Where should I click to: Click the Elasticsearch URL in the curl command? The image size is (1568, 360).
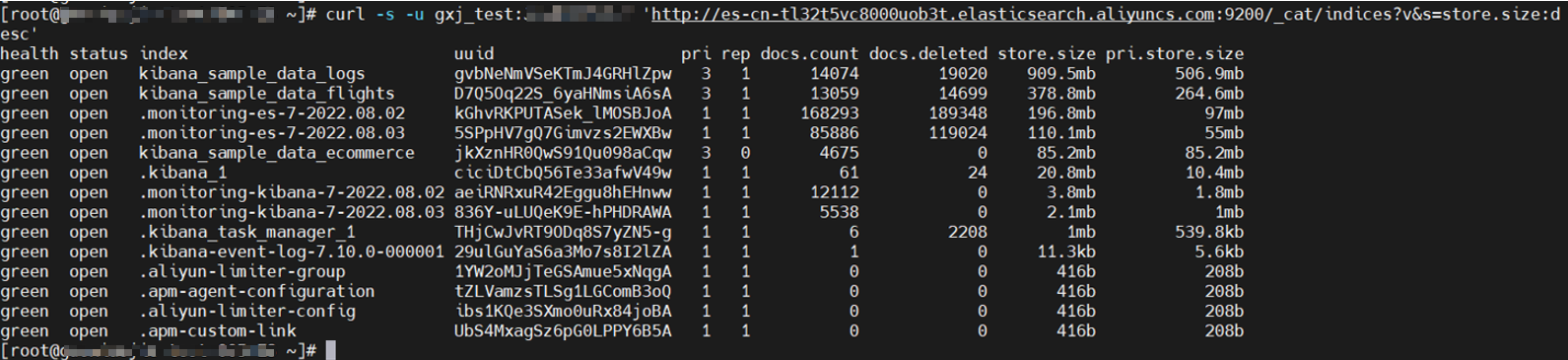(1105, 15)
